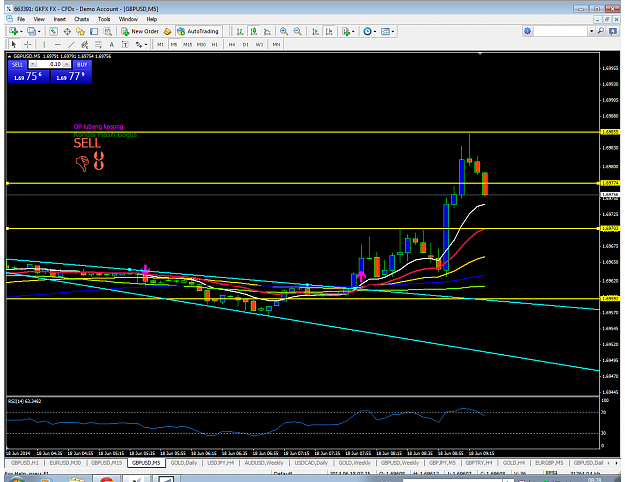Toggle AutoTrading on or off
This screenshot has height=482, width=625.
click(x=198, y=31)
